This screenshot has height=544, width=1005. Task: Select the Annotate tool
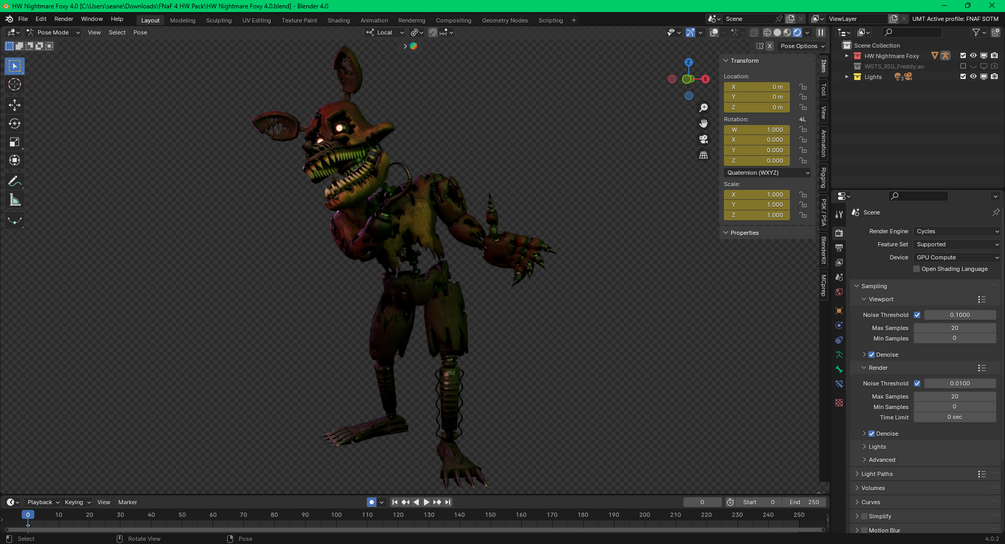(x=15, y=181)
